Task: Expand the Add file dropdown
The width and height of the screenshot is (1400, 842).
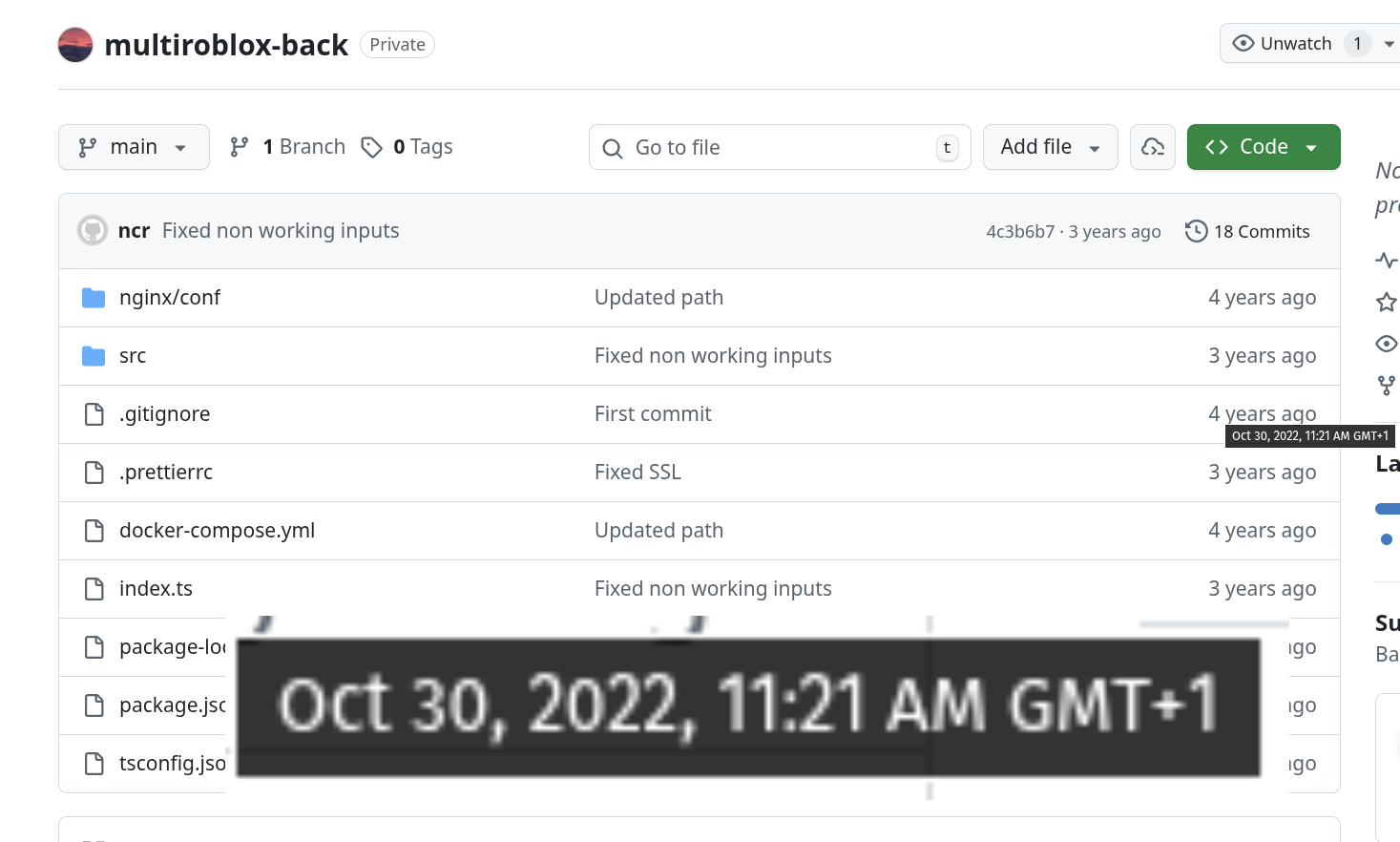Action: (1050, 147)
